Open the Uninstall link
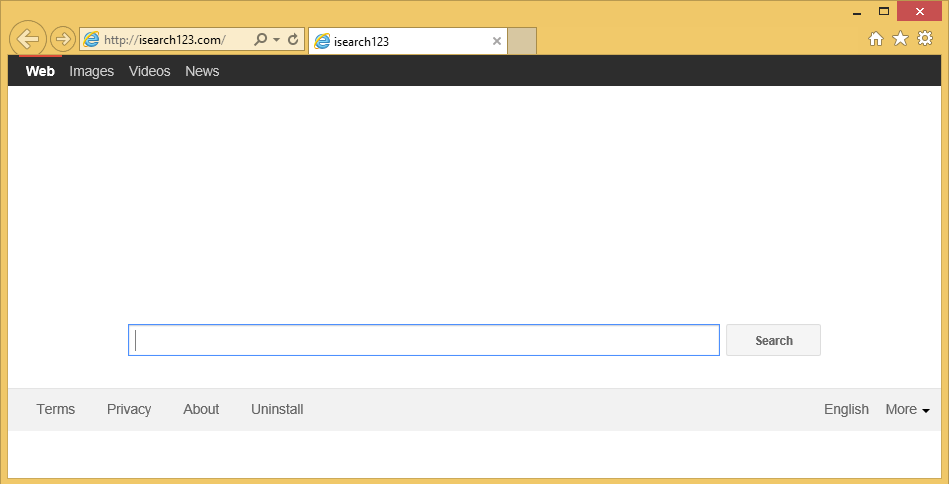 coord(277,409)
